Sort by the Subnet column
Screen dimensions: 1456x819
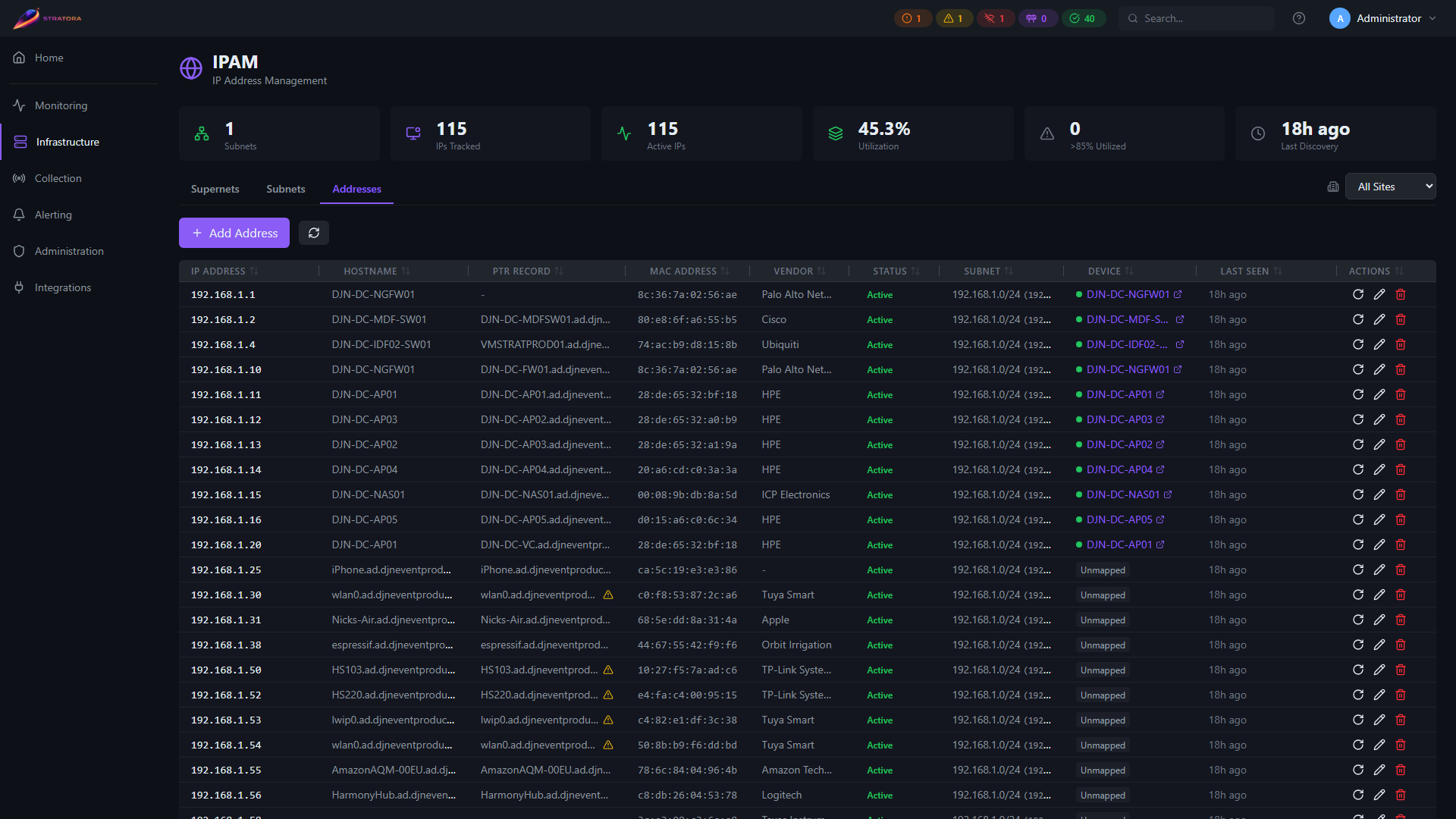(988, 271)
